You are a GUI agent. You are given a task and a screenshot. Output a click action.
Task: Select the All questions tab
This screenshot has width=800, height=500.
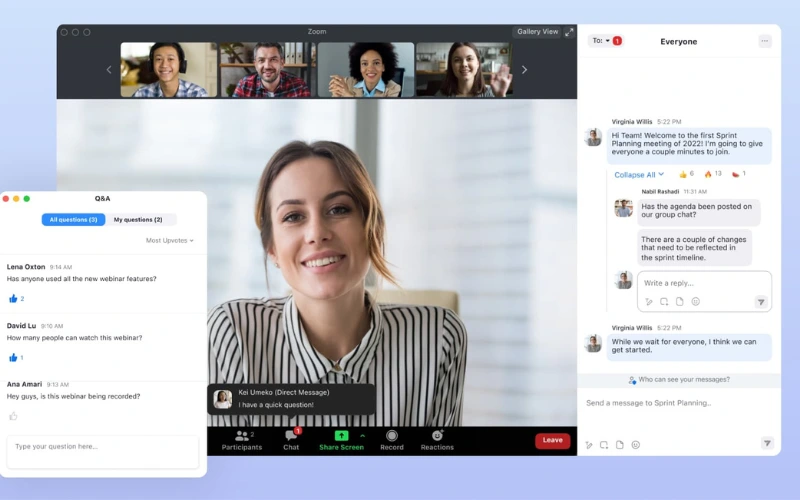73,219
